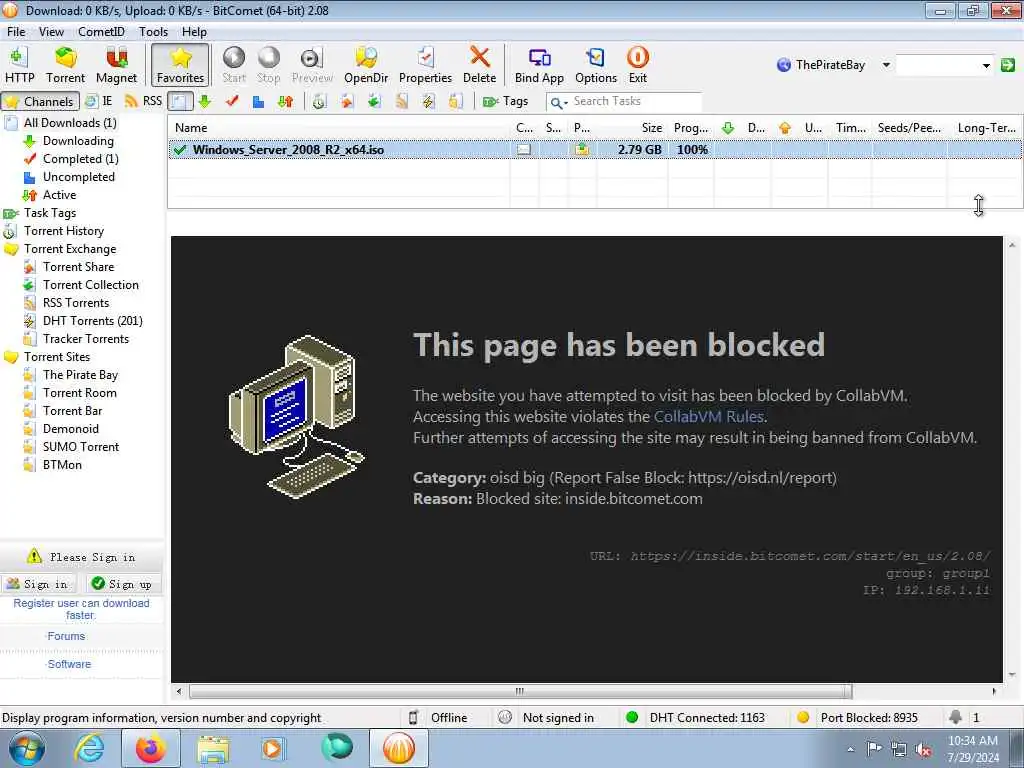Select Torrent Sites folder in sidebar
The image size is (1024, 768).
click(x=57, y=357)
